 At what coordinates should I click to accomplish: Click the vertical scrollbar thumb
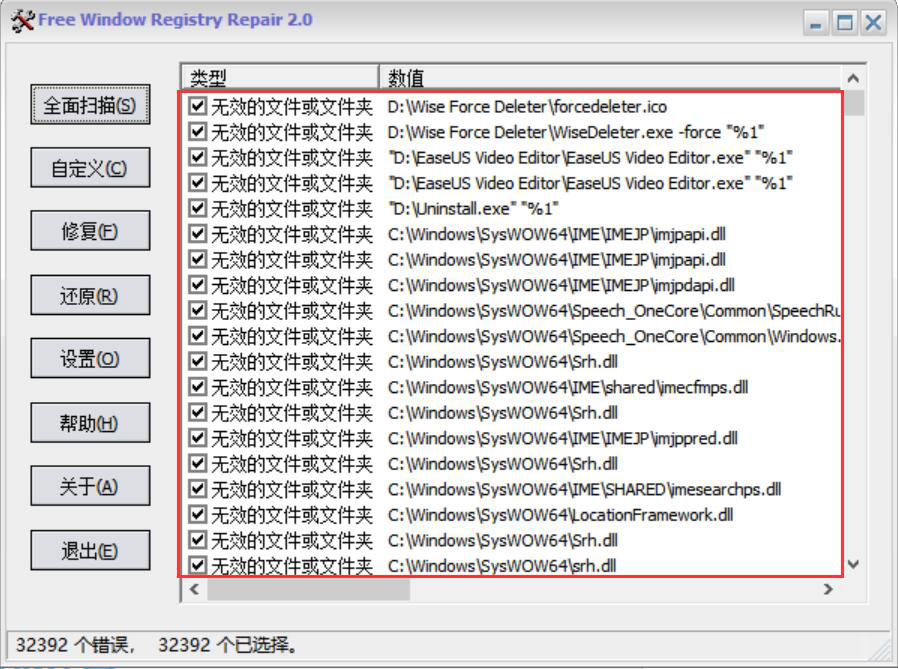(x=853, y=103)
